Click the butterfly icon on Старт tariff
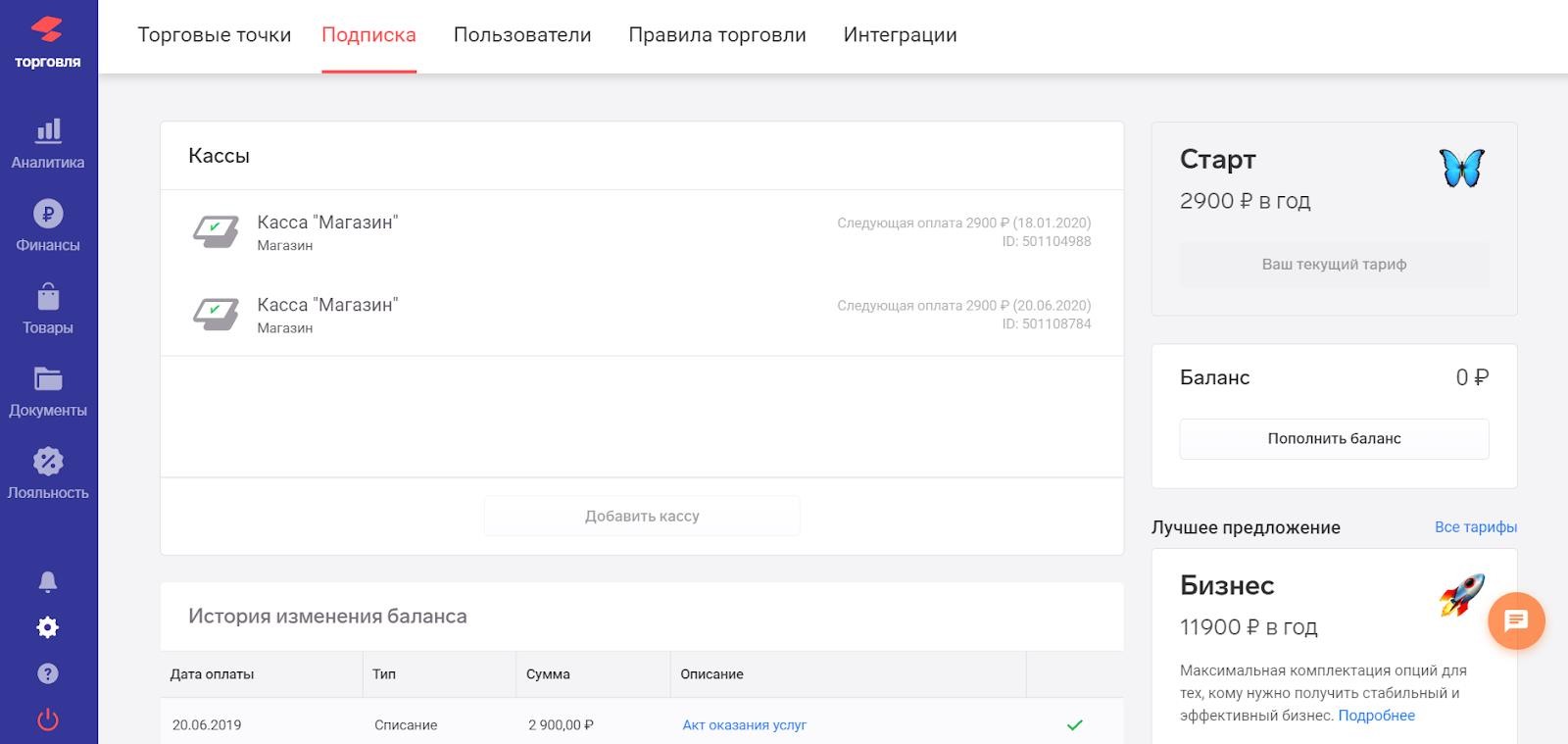 [1461, 168]
